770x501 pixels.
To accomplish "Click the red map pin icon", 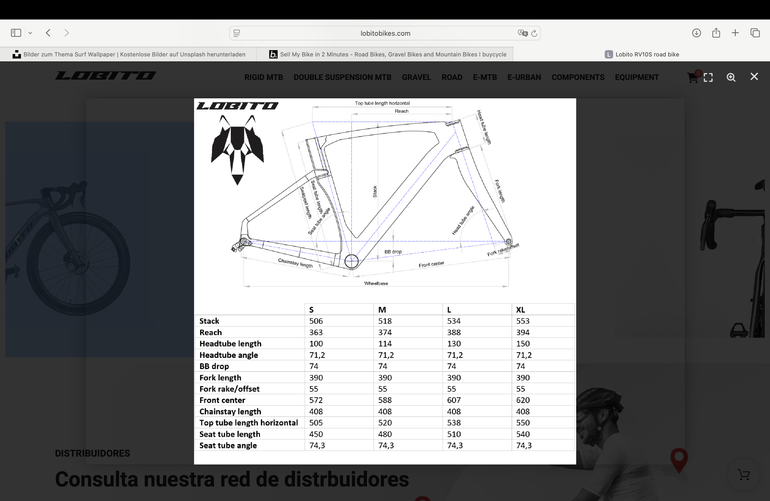I will click(x=679, y=460).
